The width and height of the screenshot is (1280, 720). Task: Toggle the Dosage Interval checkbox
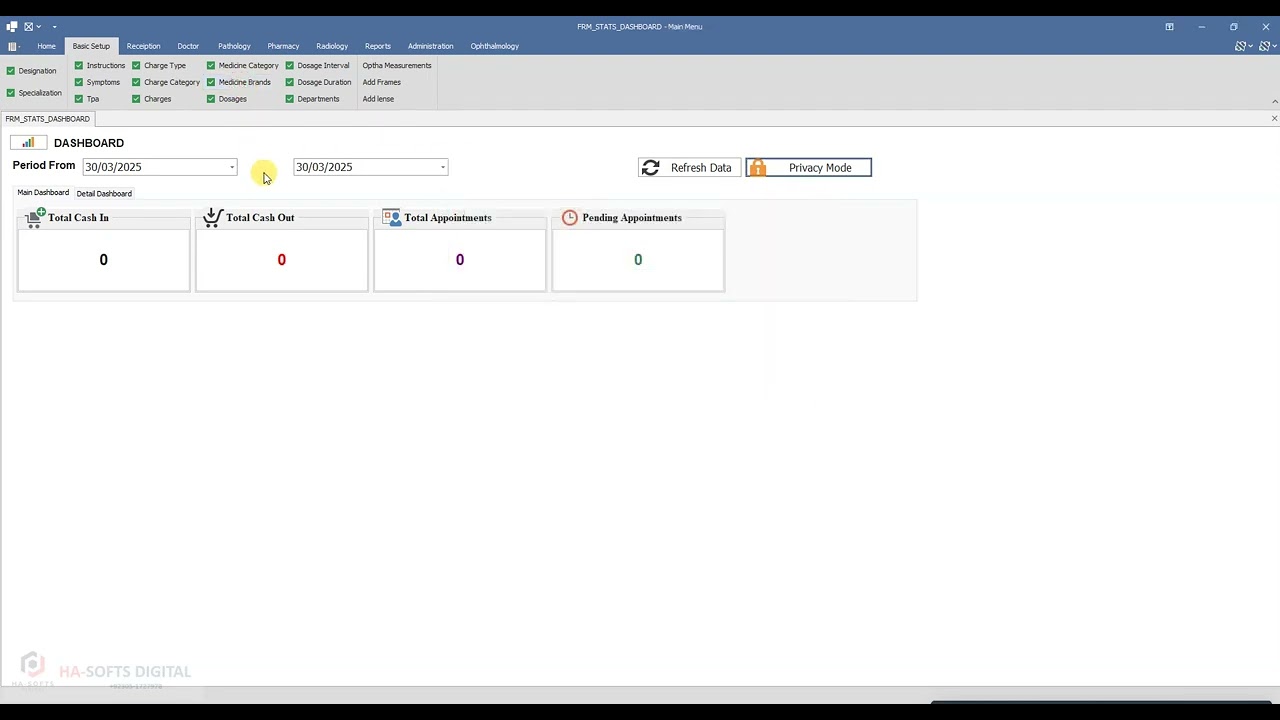coord(290,66)
